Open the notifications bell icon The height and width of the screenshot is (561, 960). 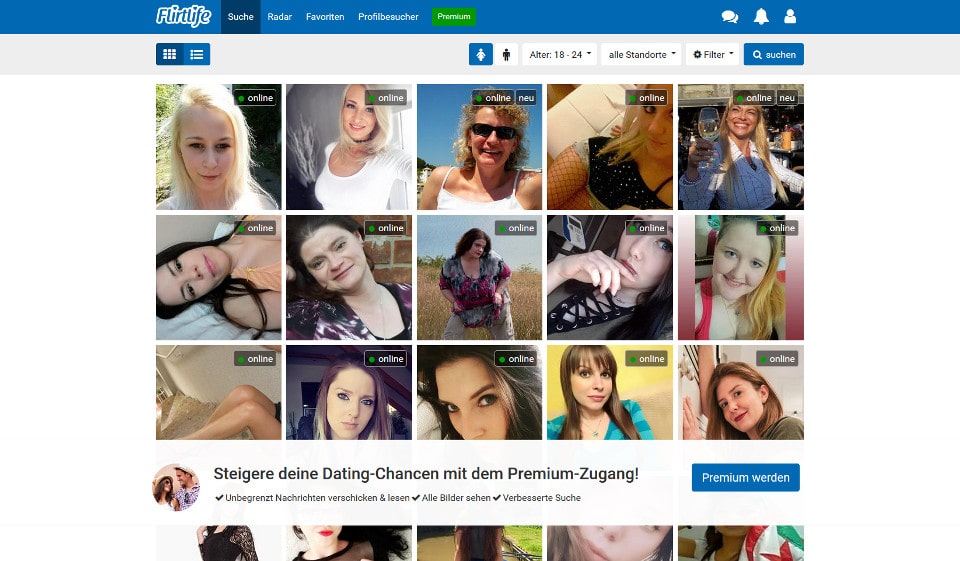pyautogui.click(x=761, y=17)
